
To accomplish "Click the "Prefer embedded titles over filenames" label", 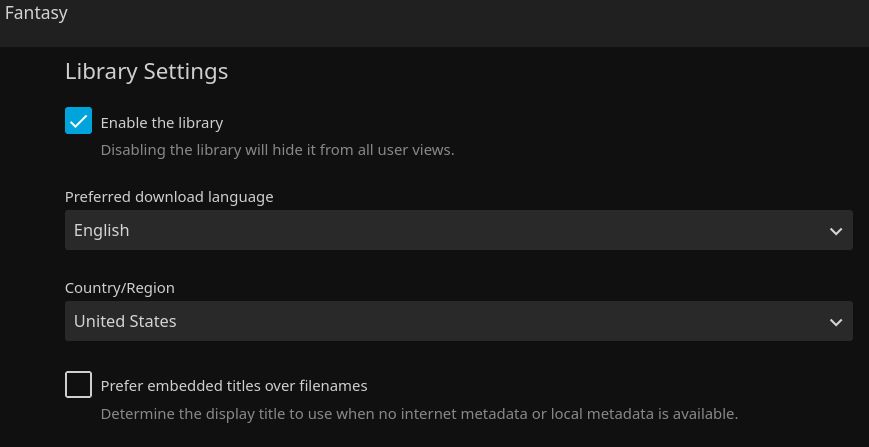I will [x=234, y=385].
